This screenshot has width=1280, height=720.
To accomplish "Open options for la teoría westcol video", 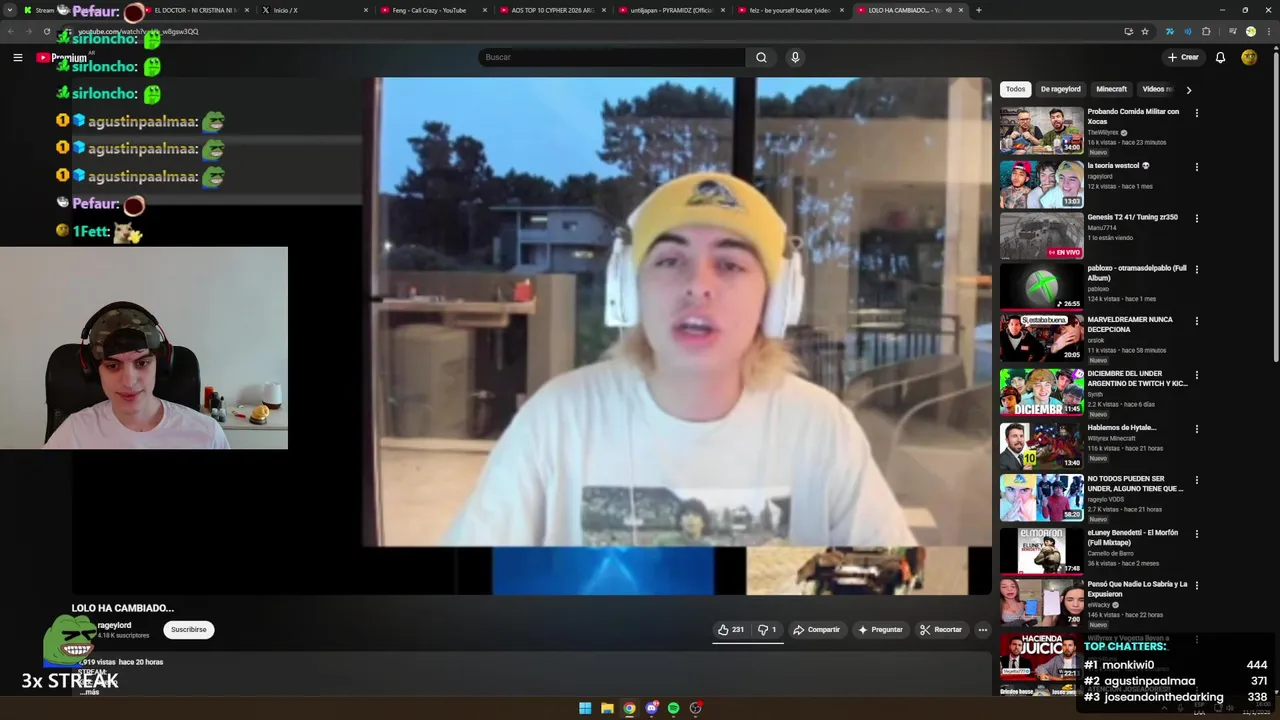I will coord(1196,167).
